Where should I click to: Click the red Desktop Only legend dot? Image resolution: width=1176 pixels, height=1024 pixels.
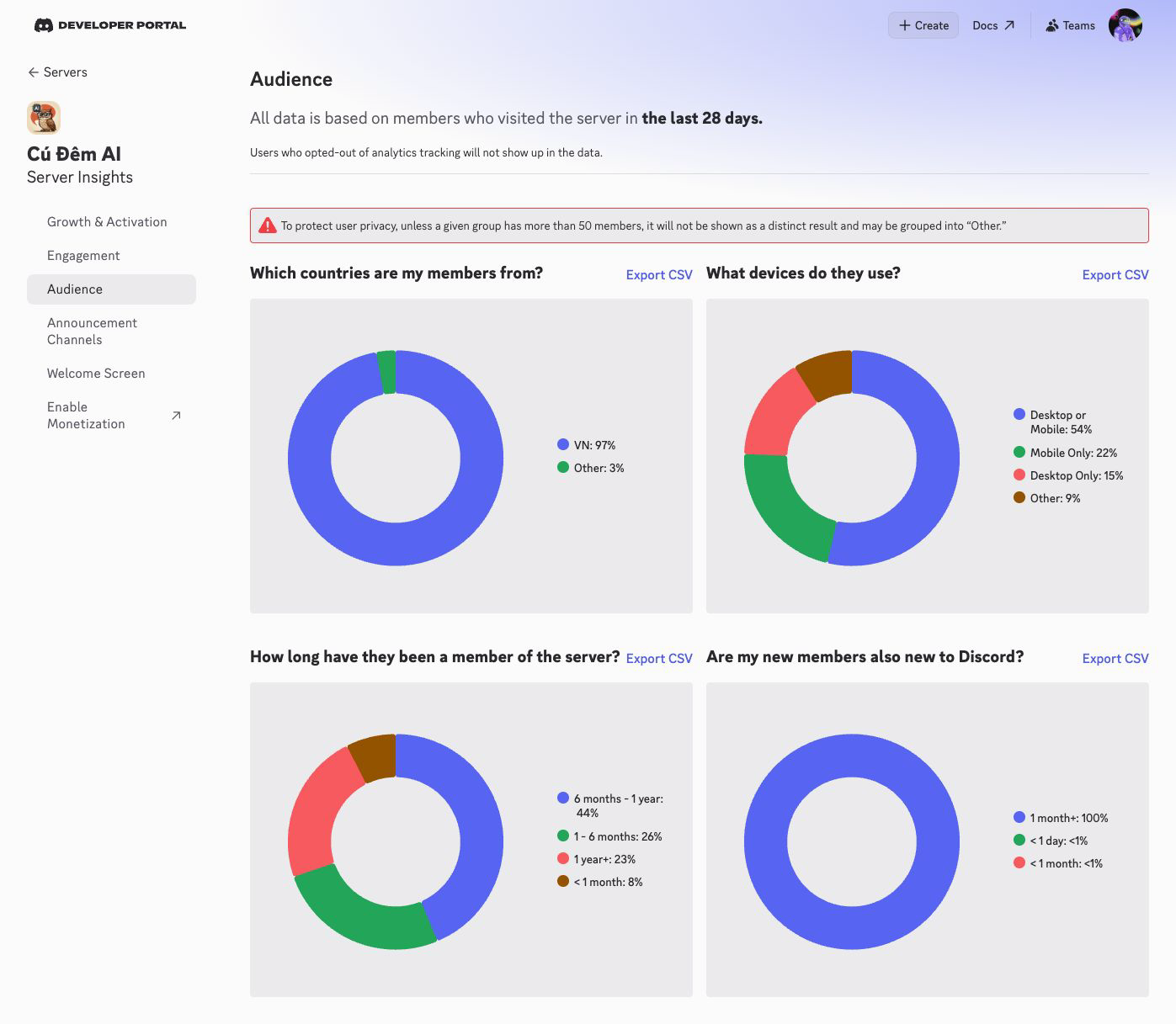click(x=1019, y=475)
